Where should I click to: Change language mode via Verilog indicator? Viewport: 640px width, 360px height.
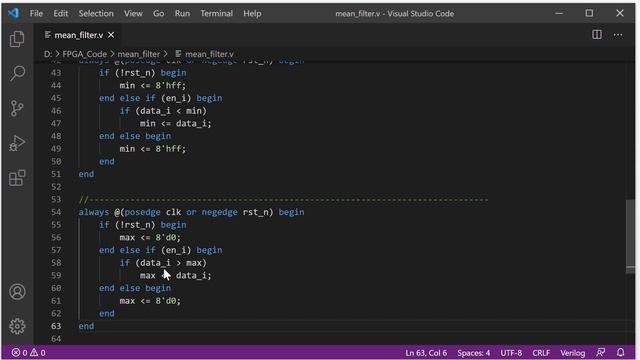pyautogui.click(x=573, y=353)
